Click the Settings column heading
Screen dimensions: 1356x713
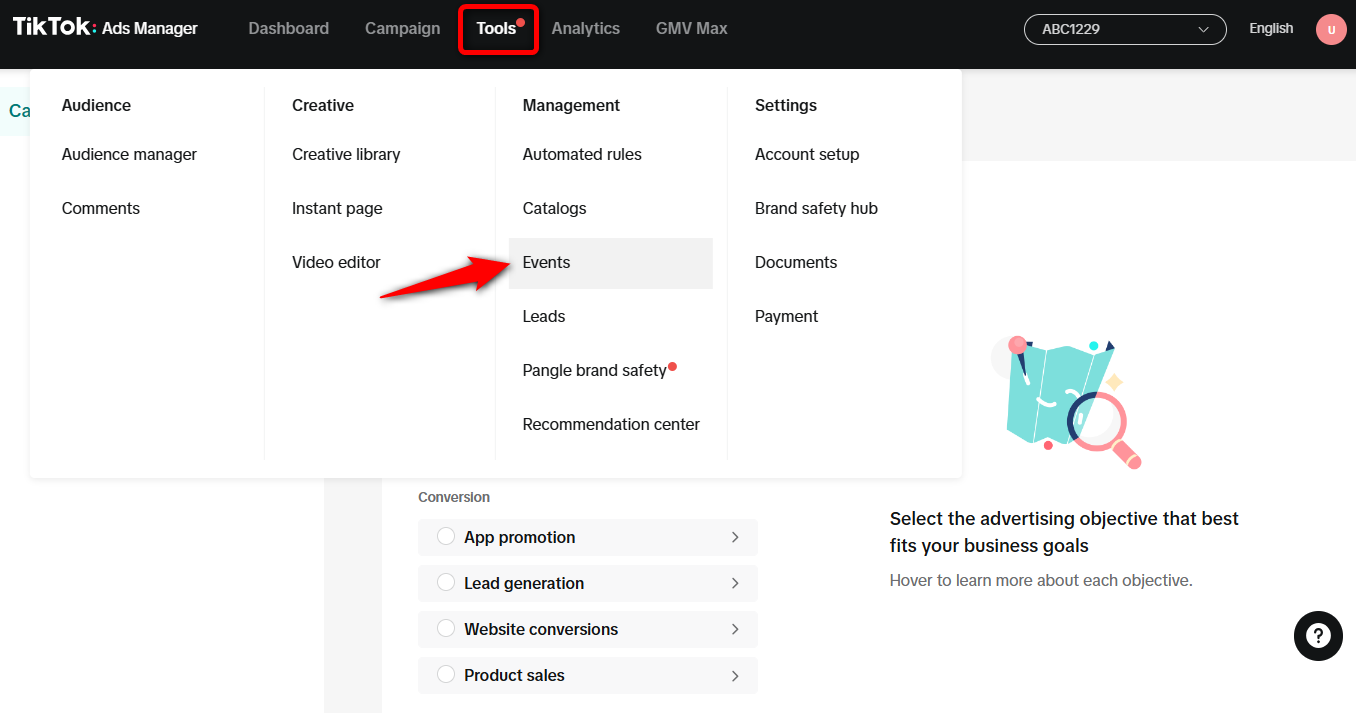786,105
